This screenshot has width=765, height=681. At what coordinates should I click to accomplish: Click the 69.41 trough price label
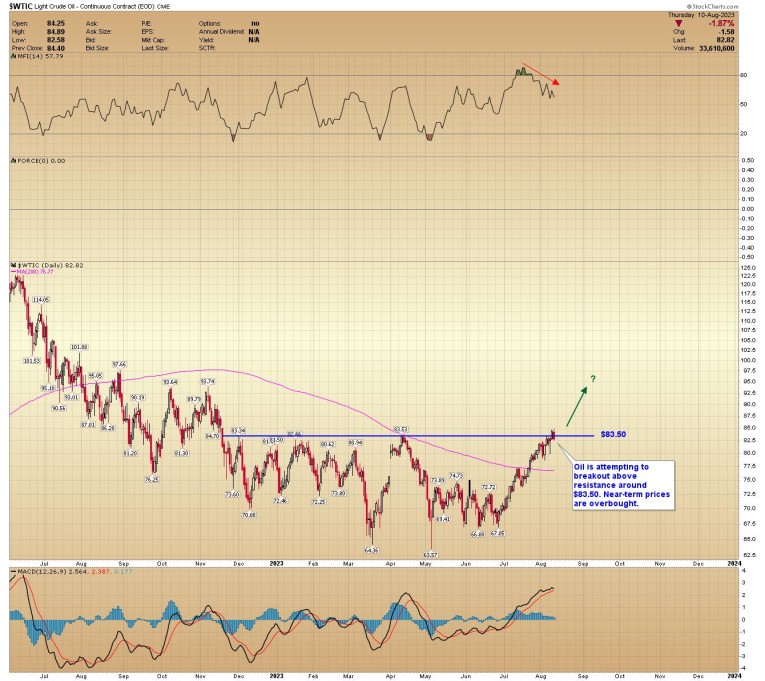[x=443, y=519]
